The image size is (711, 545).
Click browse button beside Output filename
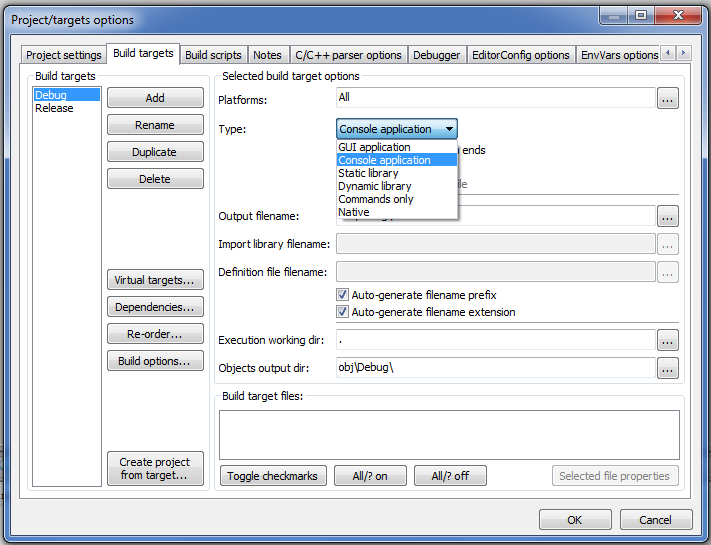tap(668, 216)
